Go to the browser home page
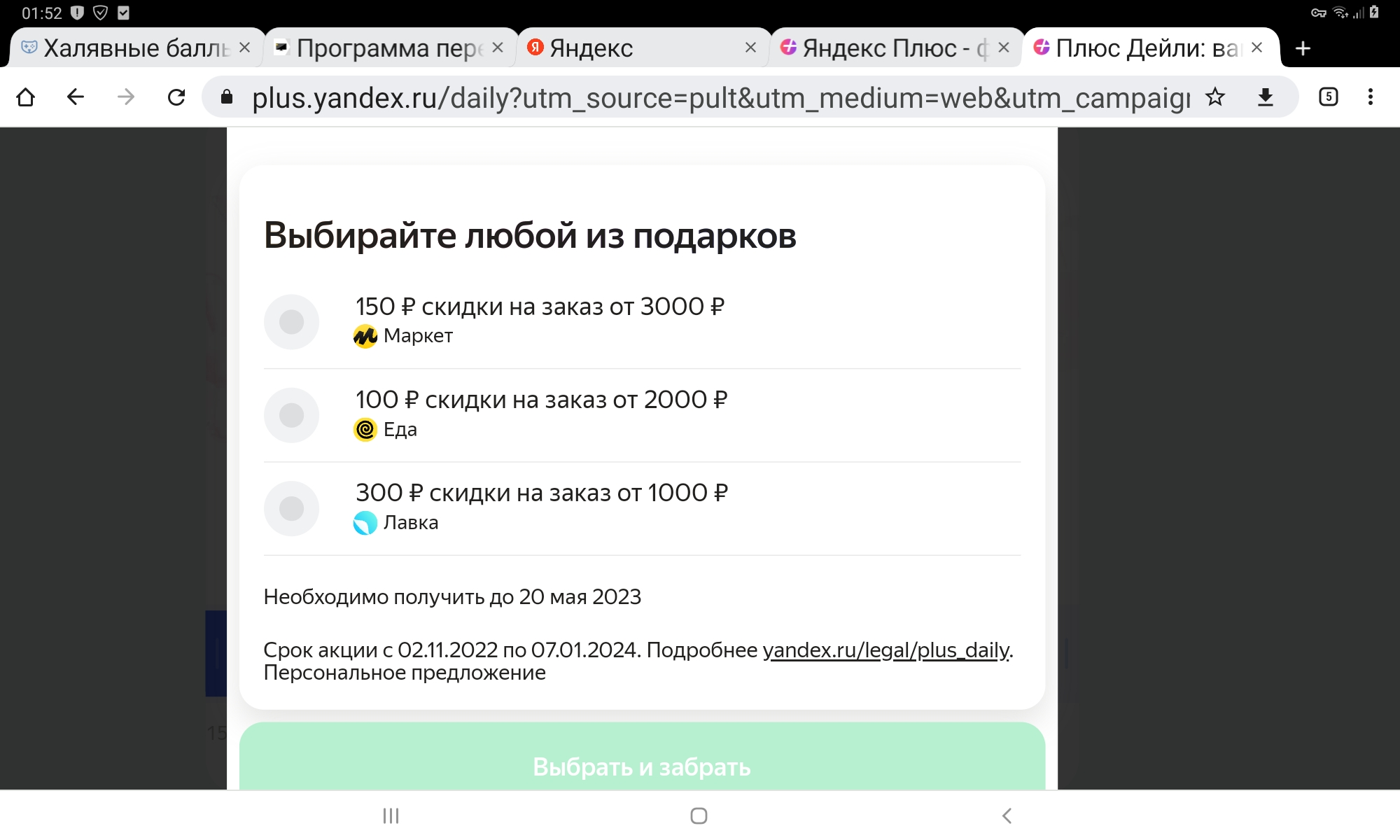 [x=26, y=97]
